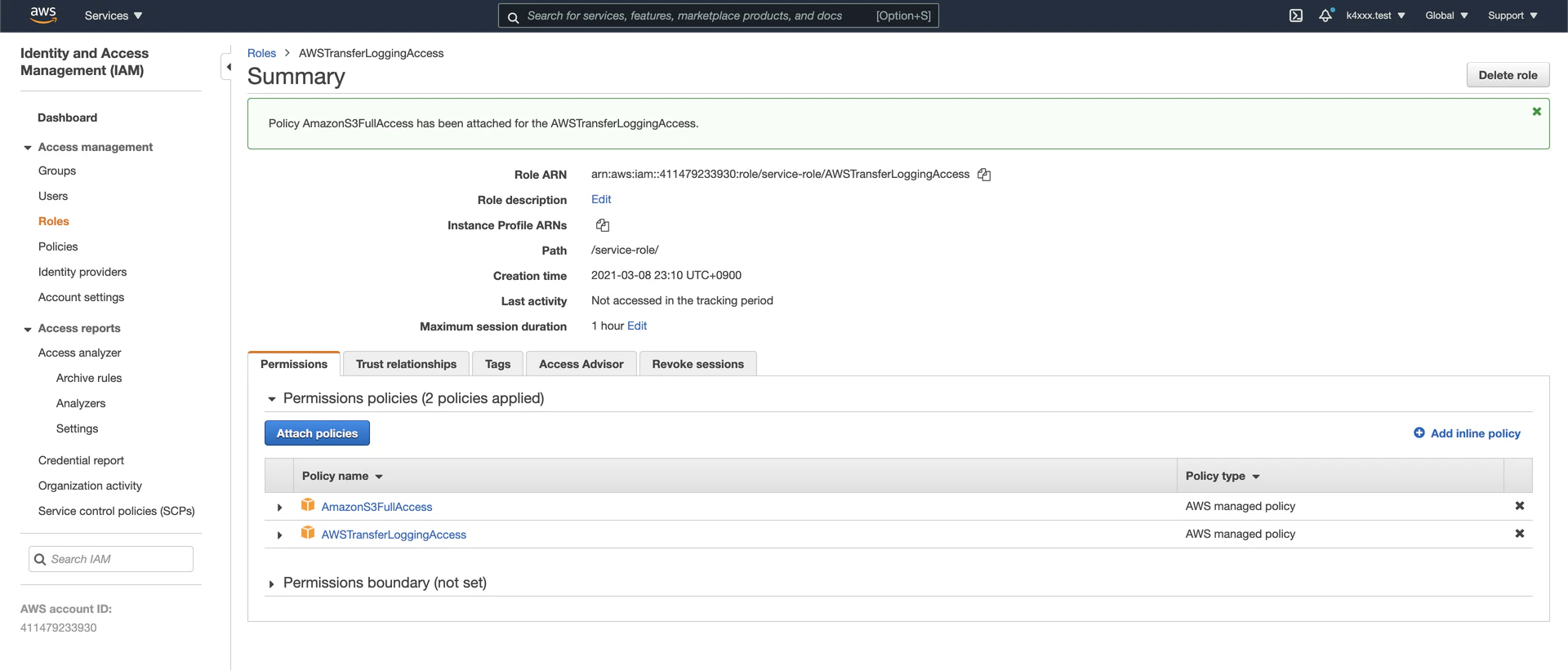Click the Roles breadcrumb link

point(261,53)
